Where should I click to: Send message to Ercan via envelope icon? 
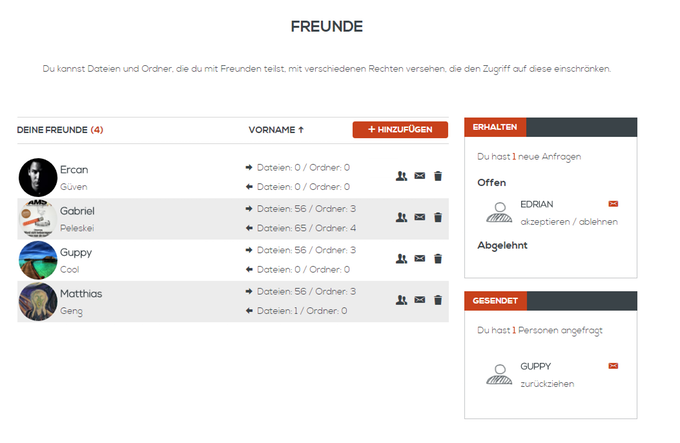[419, 176]
